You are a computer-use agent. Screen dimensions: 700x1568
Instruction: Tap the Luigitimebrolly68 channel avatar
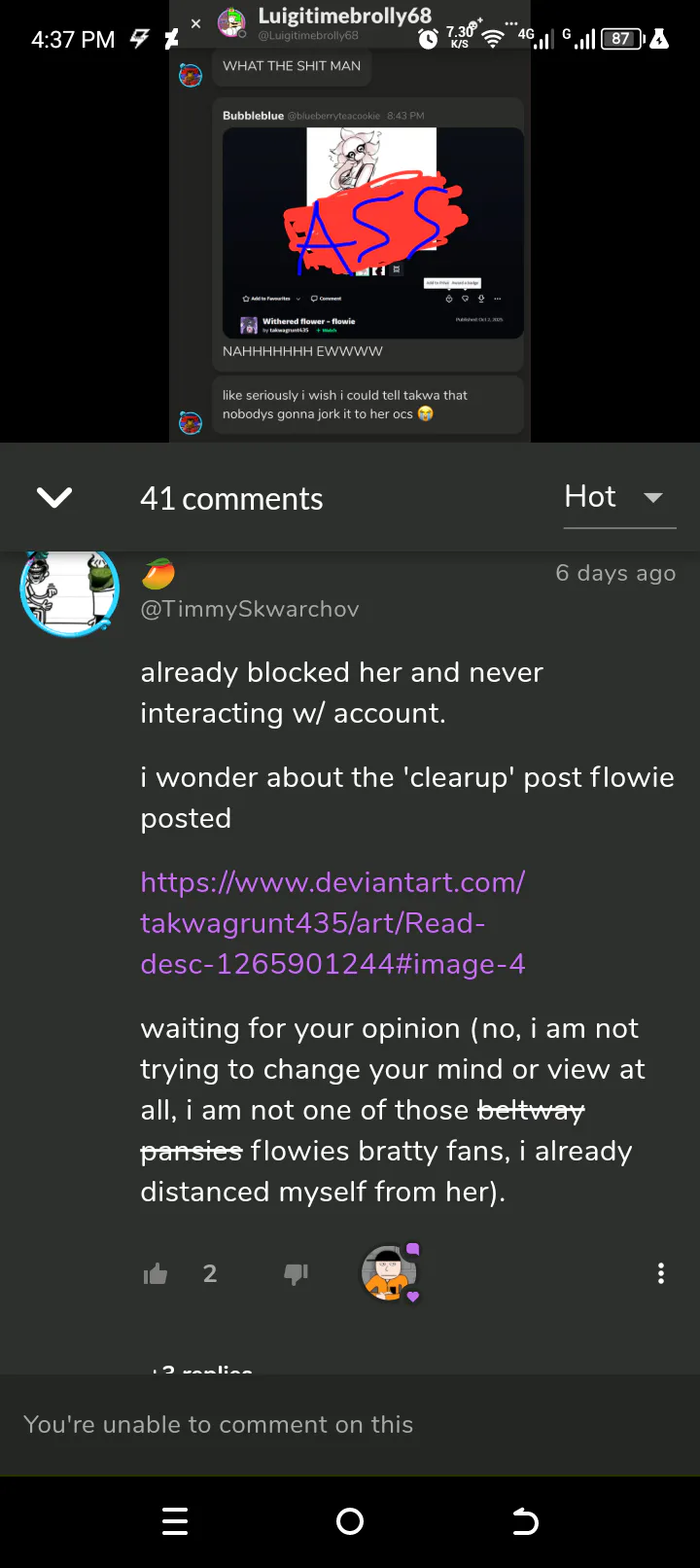coord(231,21)
